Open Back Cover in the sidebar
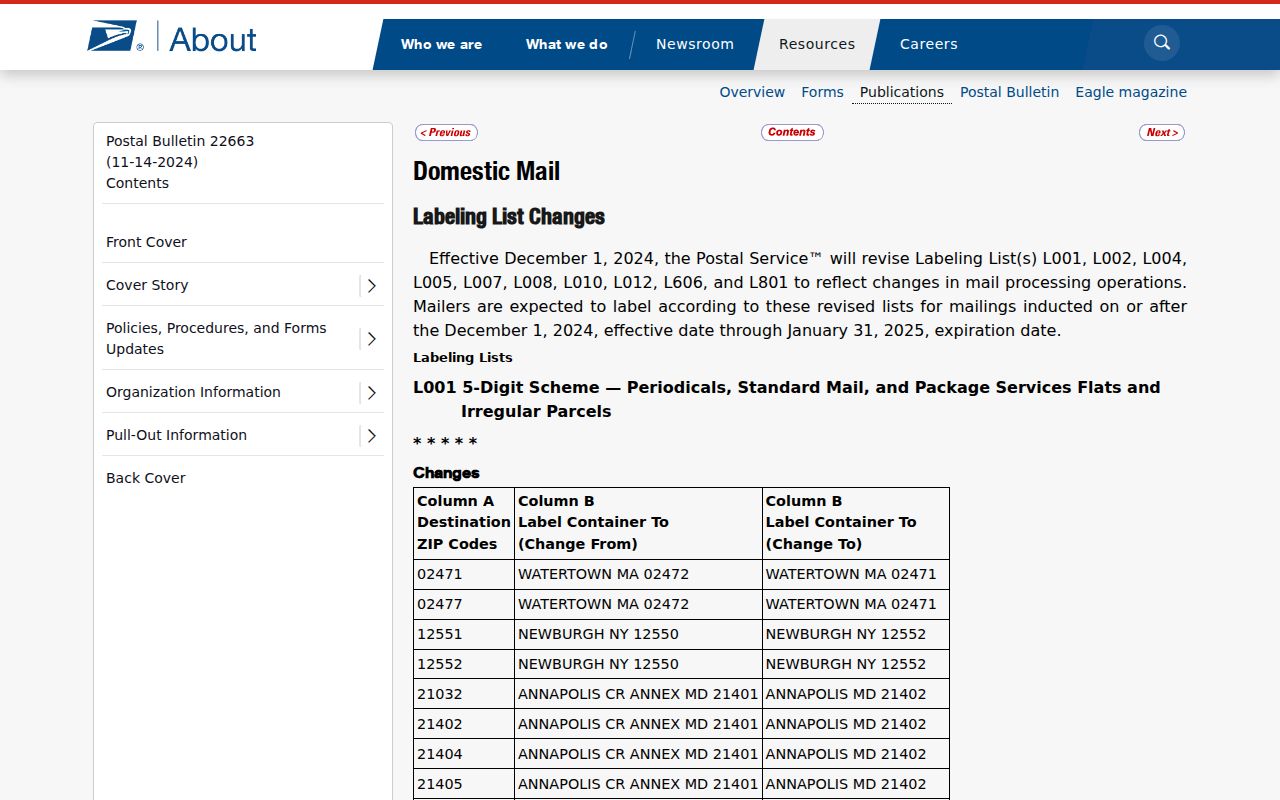 146,478
